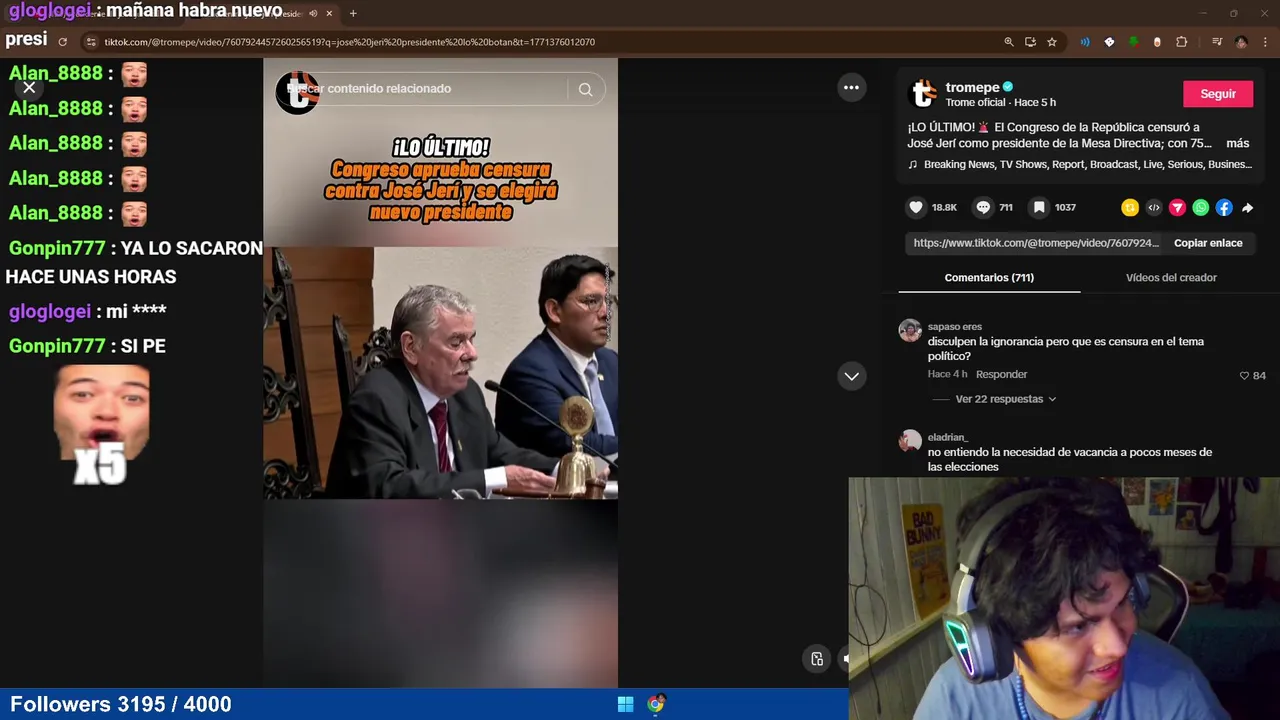The width and height of the screenshot is (1280, 720).
Task: Click the search magnifier in related content bar
Action: [x=585, y=89]
